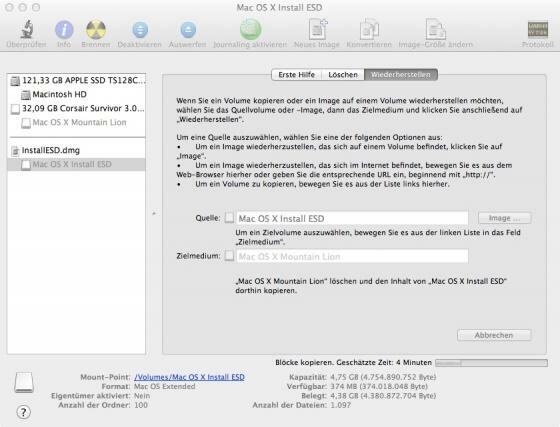Open the /Volumes/Mac OS X Install ESD link

click(x=189, y=377)
